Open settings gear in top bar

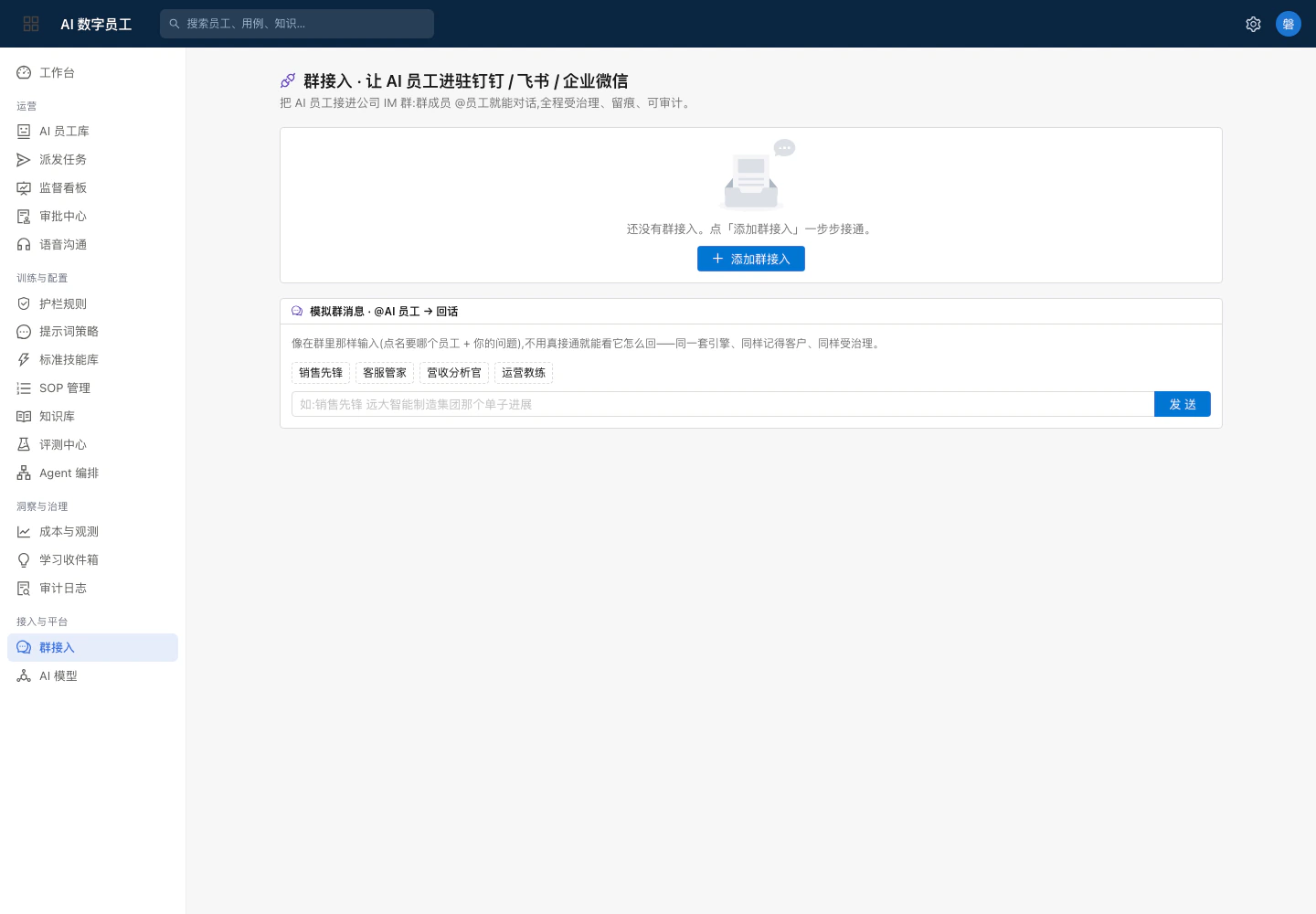pyautogui.click(x=1253, y=24)
